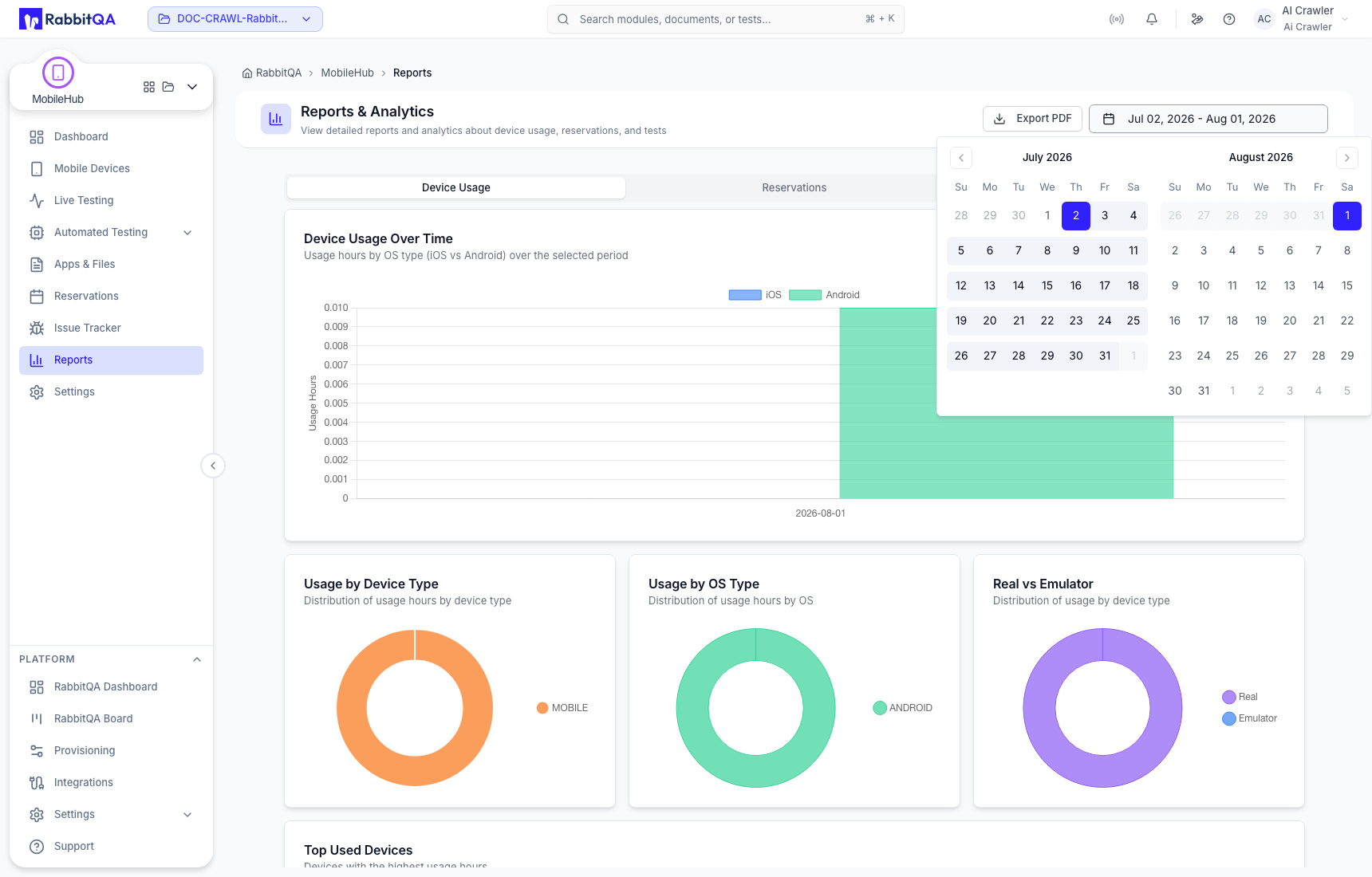Click the home icon in breadcrumb
Image resolution: width=1372 pixels, height=877 pixels.
(x=247, y=73)
